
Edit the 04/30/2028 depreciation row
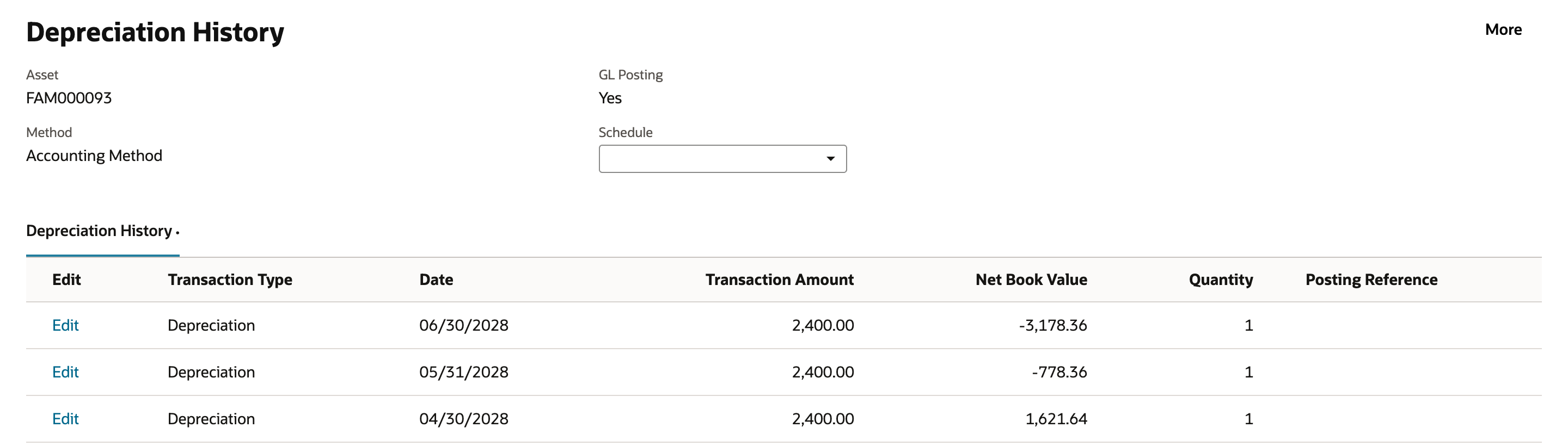coord(65,419)
